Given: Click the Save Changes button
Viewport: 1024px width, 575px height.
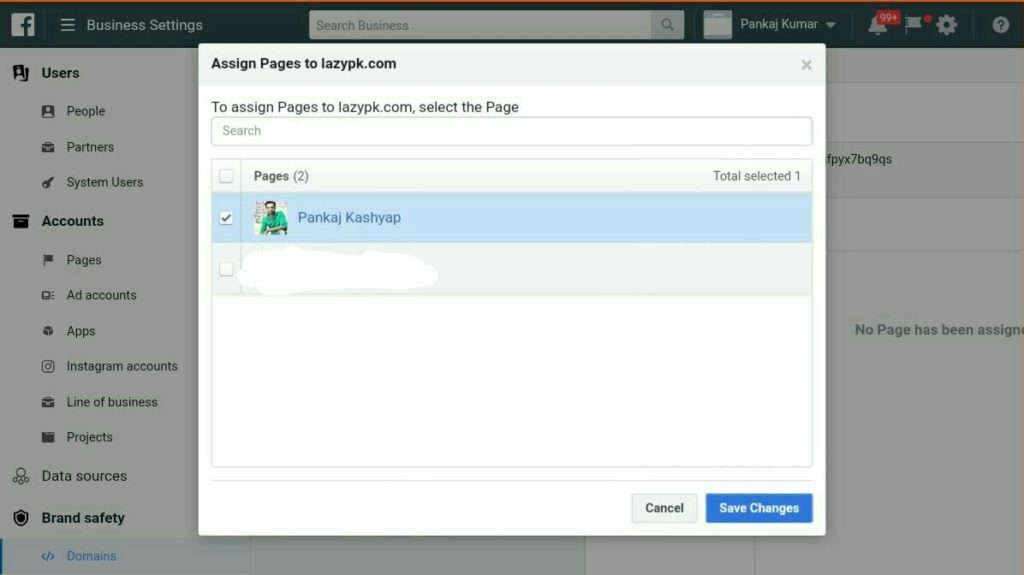Looking at the screenshot, I should (758, 508).
